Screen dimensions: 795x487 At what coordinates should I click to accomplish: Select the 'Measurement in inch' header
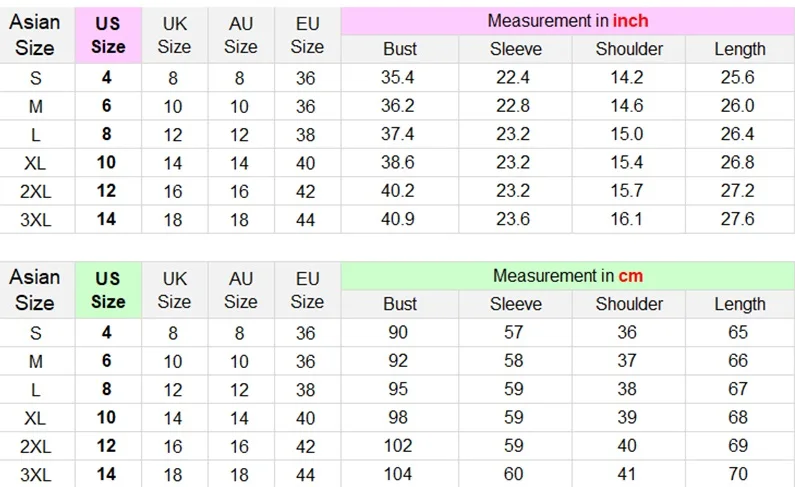pos(568,21)
